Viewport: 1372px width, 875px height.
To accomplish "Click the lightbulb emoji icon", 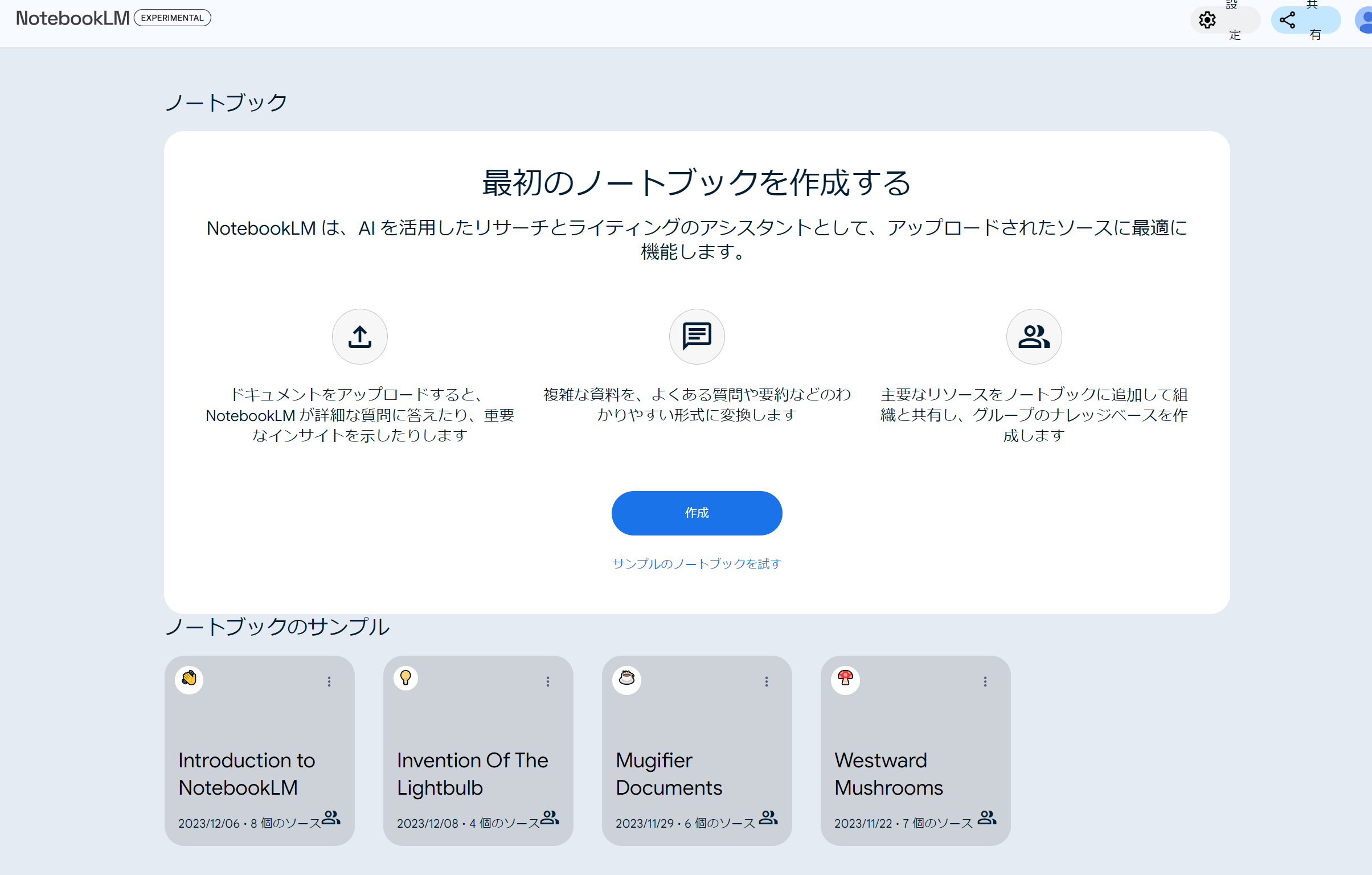I will [406, 678].
